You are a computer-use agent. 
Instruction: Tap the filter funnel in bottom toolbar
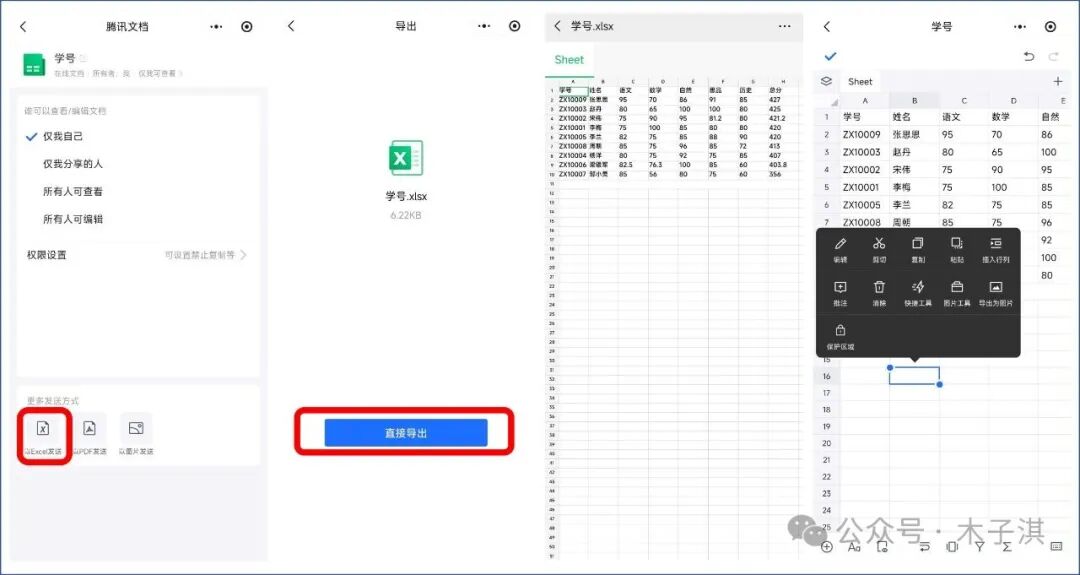tap(979, 547)
